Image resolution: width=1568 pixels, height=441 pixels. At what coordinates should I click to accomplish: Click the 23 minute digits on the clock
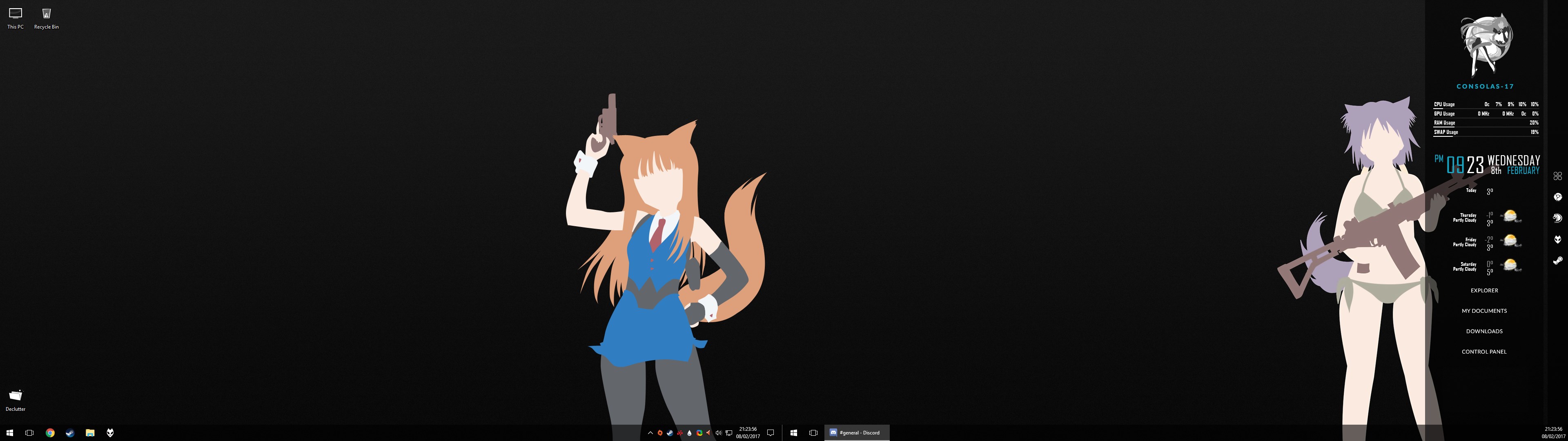pyautogui.click(x=1475, y=165)
